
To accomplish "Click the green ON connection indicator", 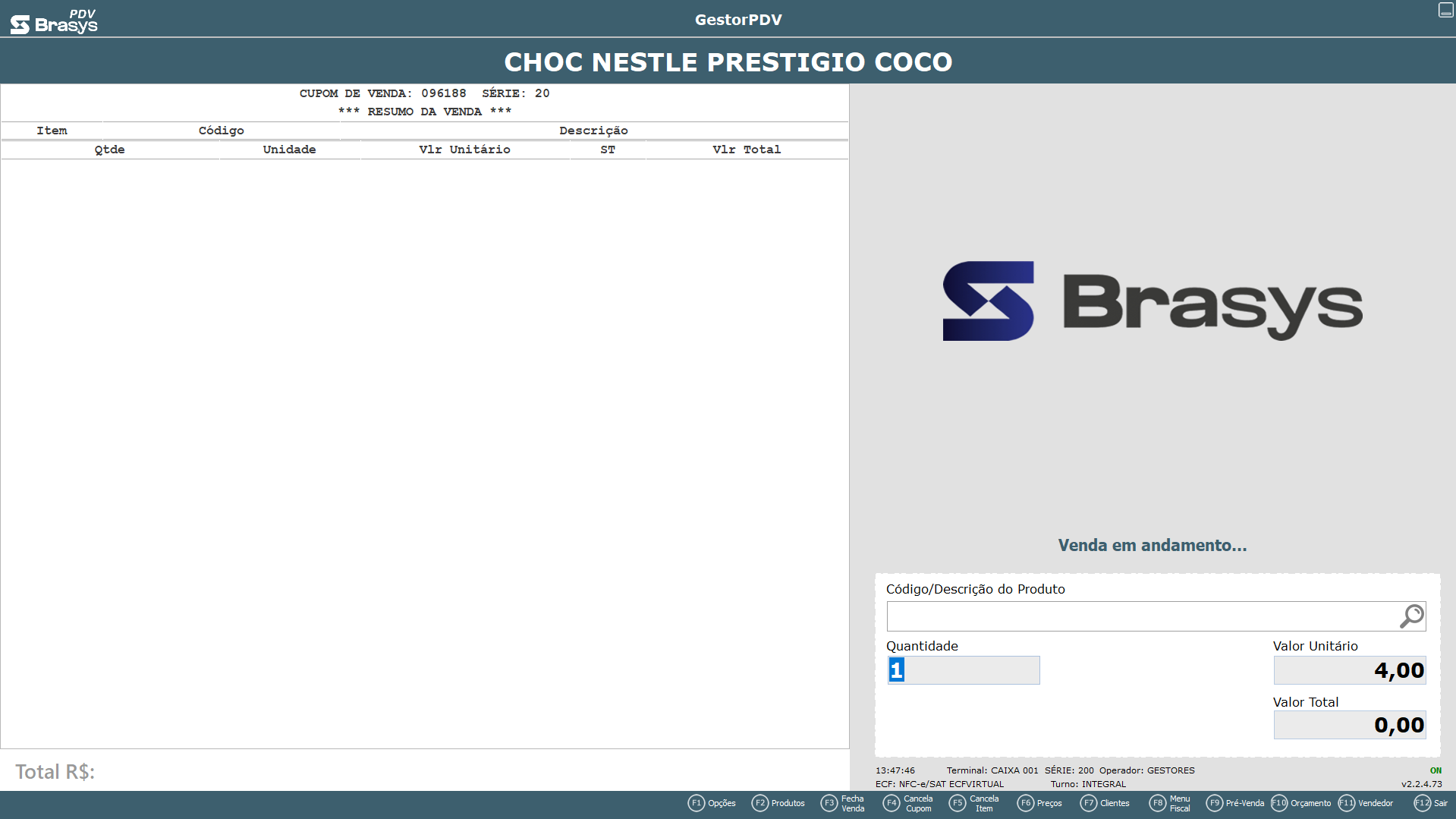I will tap(1436, 770).
